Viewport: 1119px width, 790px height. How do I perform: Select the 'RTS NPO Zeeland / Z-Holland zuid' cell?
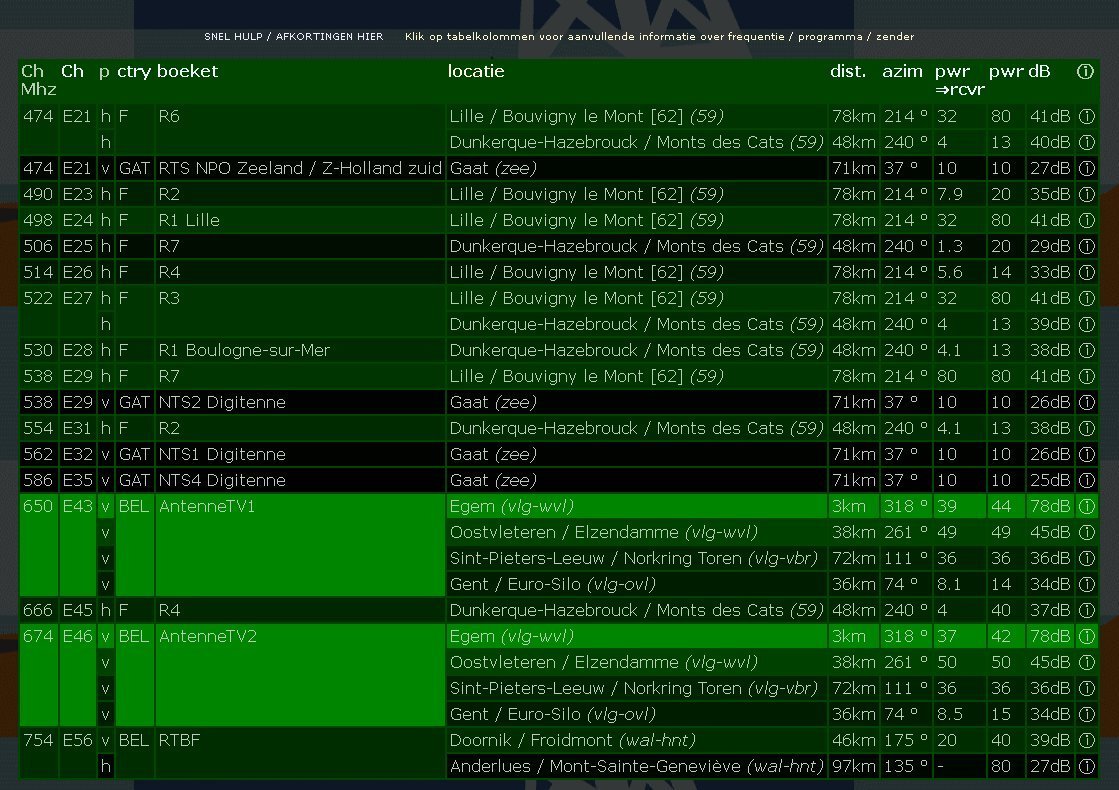tap(300, 168)
